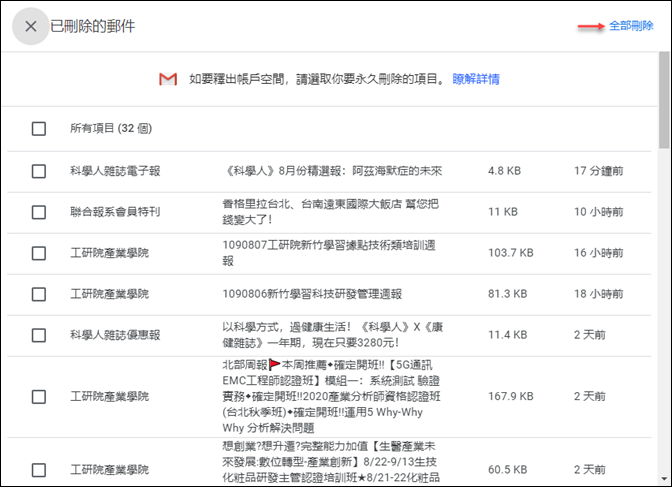Click 全部刪除 to delete all
The width and height of the screenshot is (672, 487).
click(x=631, y=26)
